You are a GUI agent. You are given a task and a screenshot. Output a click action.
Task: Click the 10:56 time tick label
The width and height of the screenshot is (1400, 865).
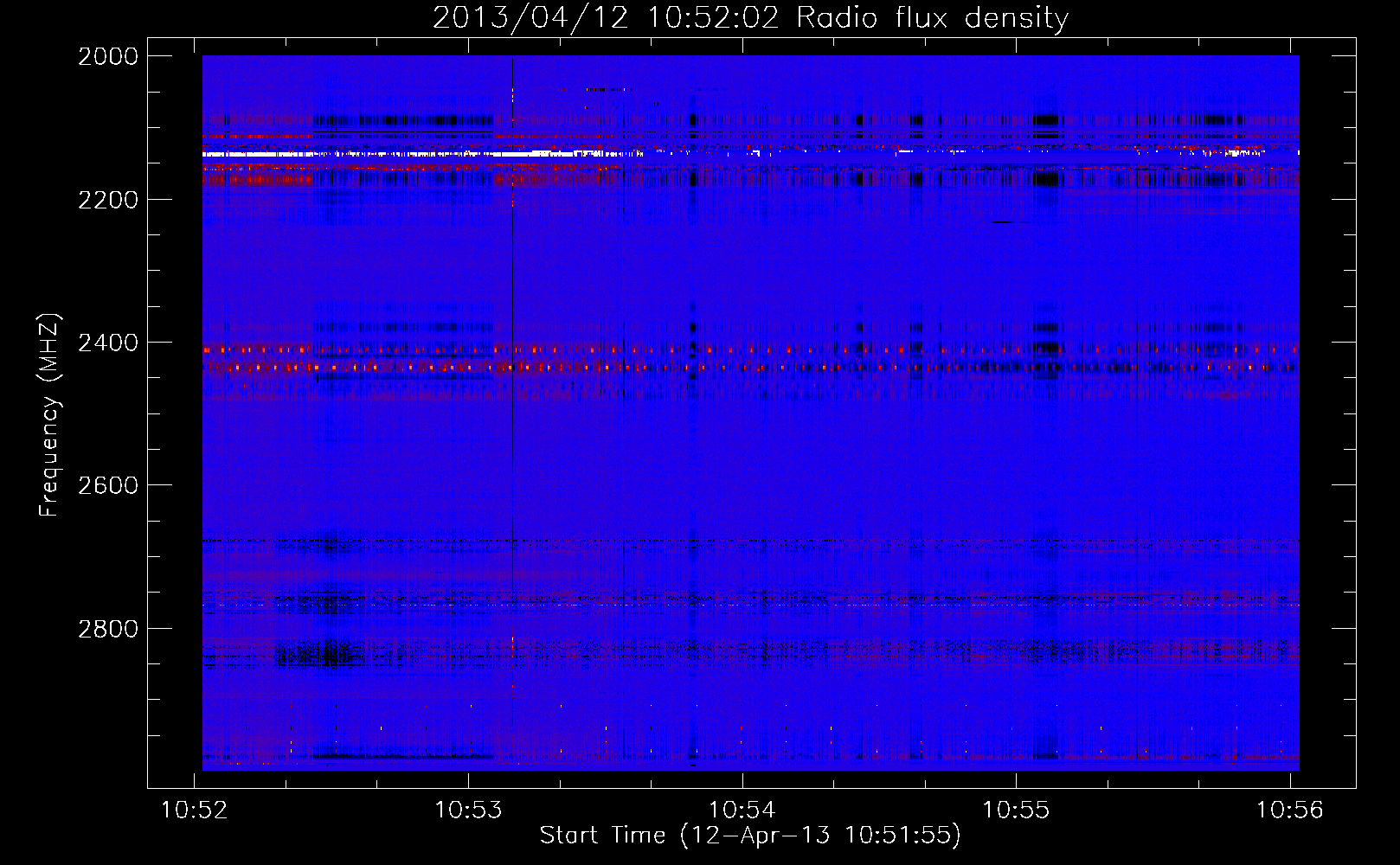[x=1289, y=810]
